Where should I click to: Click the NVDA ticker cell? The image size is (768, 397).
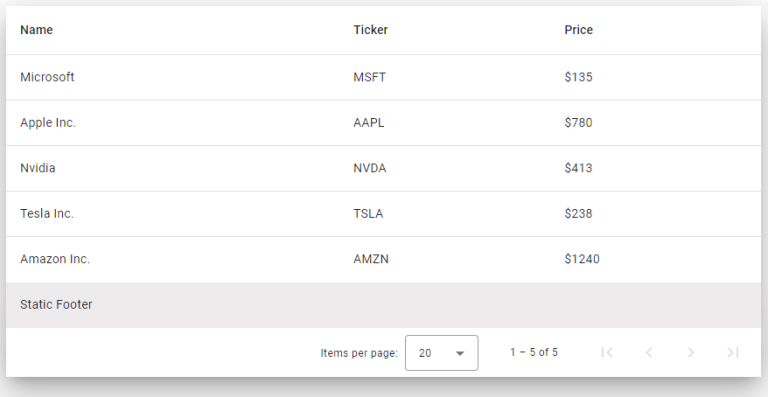(370, 168)
